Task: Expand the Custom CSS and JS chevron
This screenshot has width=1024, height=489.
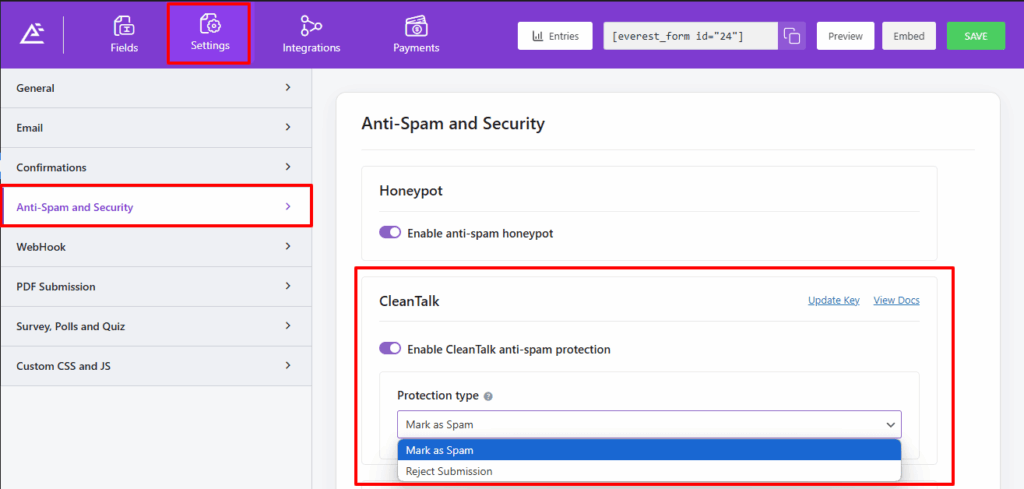Action: pyautogui.click(x=288, y=366)
